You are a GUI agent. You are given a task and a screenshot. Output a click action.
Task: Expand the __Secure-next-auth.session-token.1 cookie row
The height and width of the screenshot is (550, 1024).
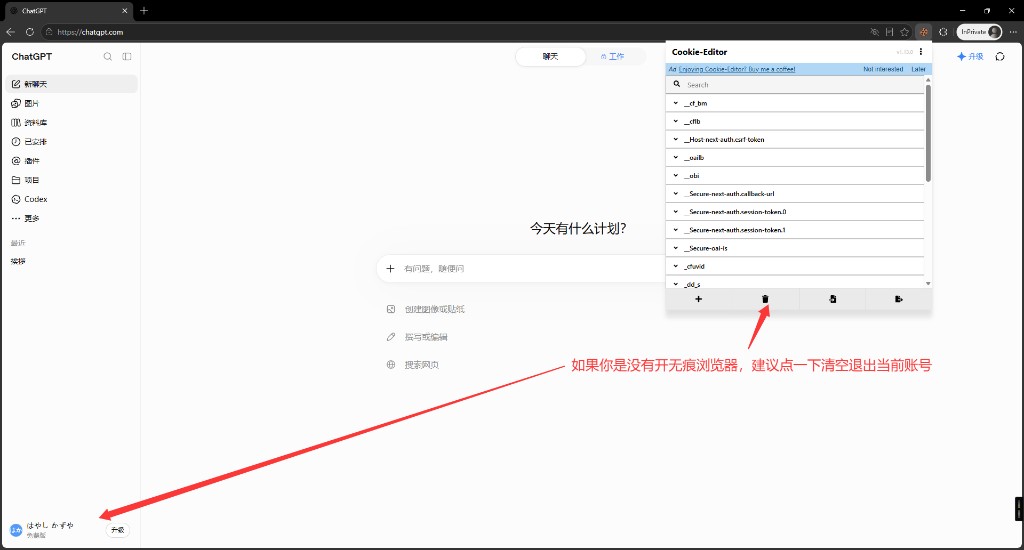coord(795,230)
